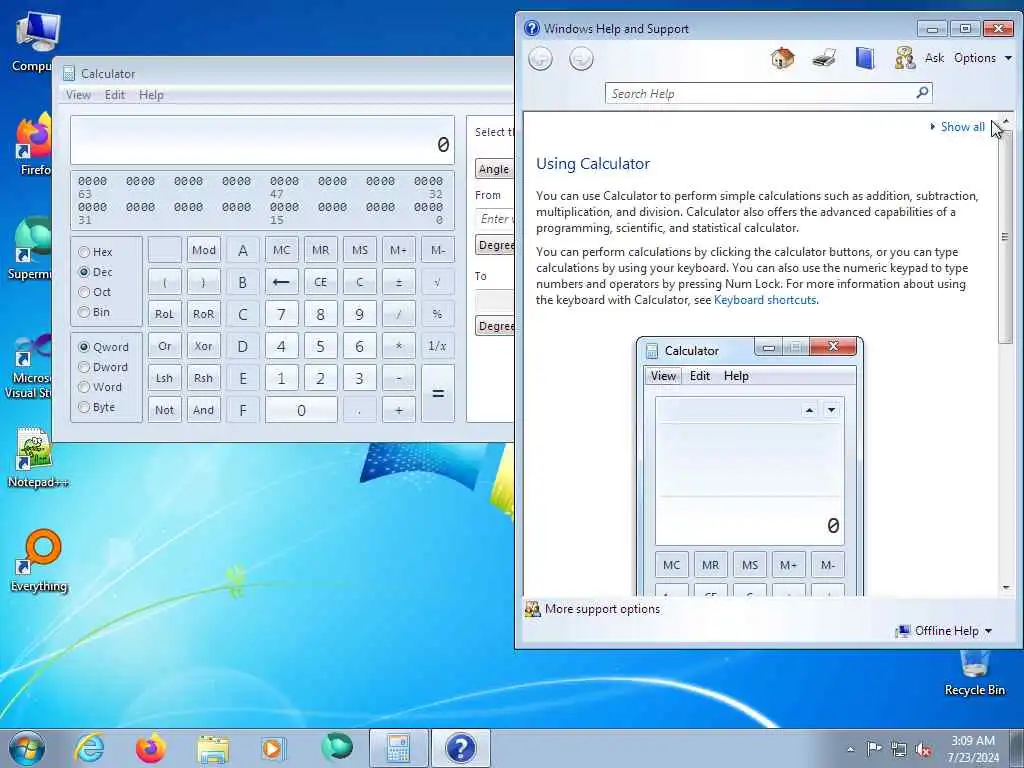Open the Keyboard shortcuts link

765,300
